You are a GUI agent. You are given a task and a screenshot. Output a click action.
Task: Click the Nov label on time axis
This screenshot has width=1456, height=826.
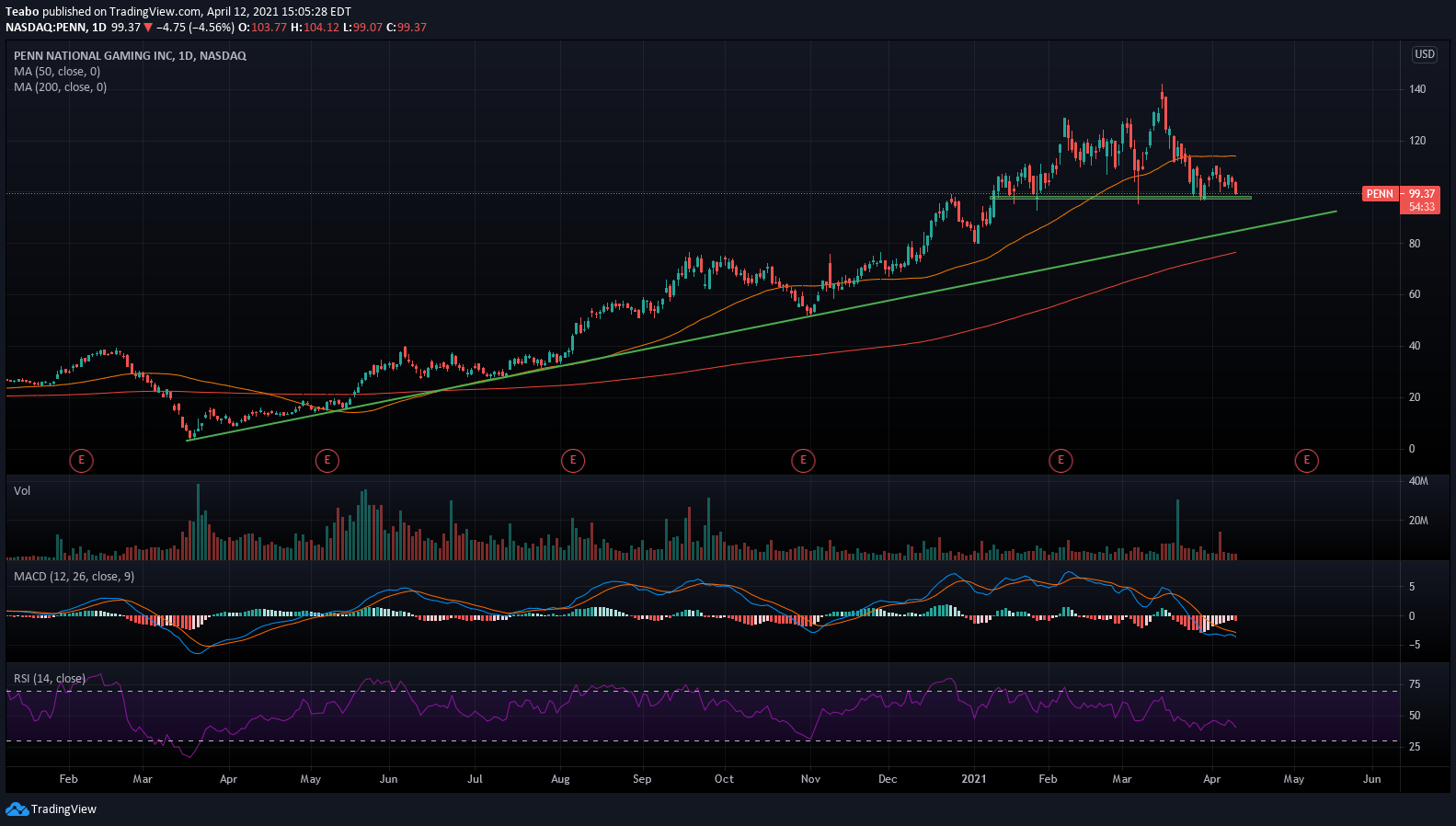tap(810, 779)
